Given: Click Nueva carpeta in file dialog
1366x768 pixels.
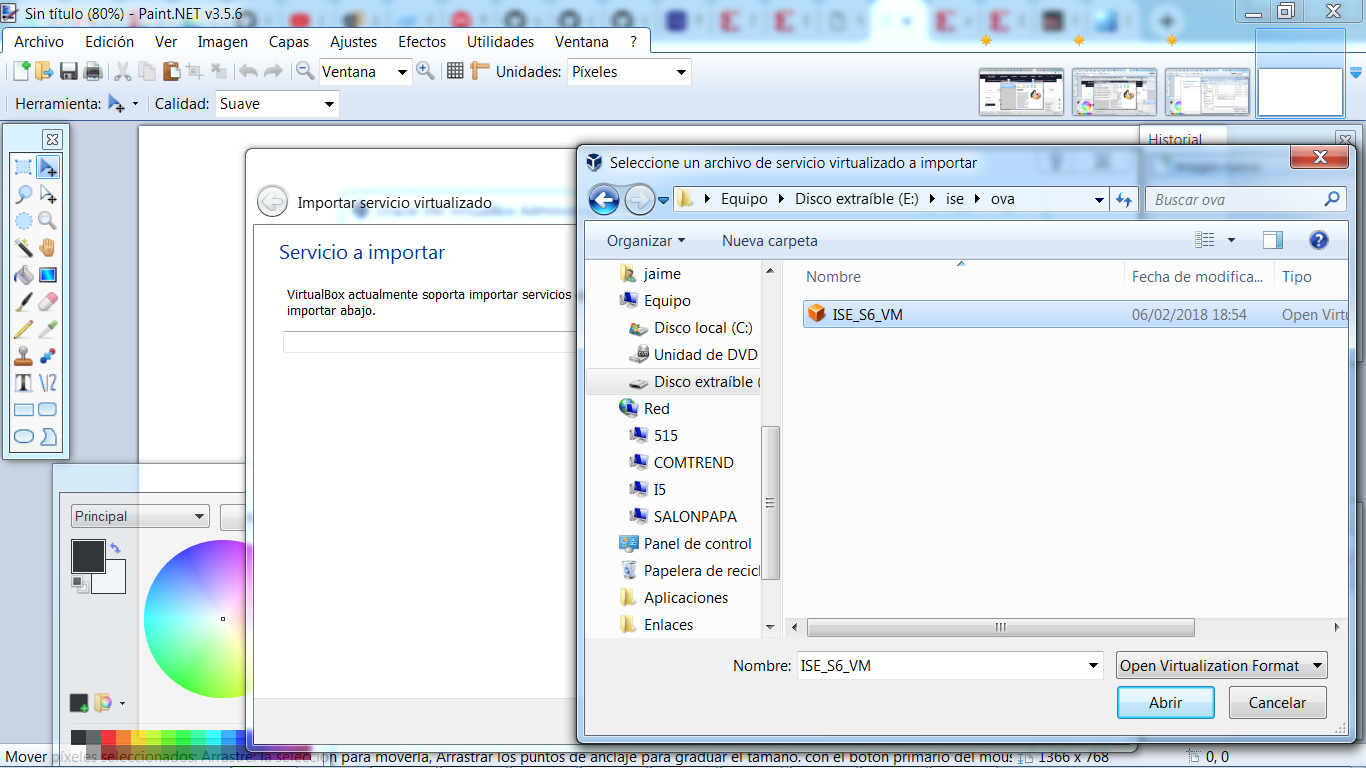Looking at the screenshot, I should [x=769, y=241].
